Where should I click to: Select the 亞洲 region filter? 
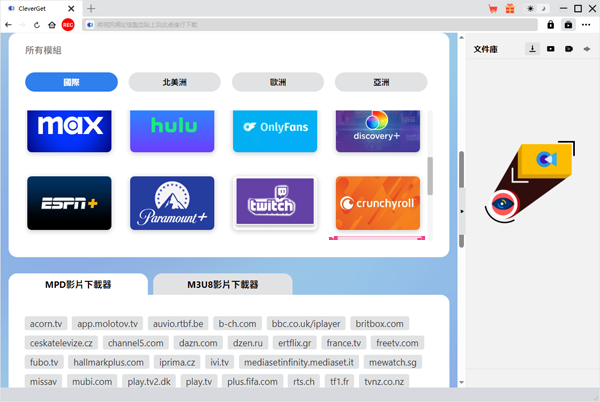tap(381, 82)
